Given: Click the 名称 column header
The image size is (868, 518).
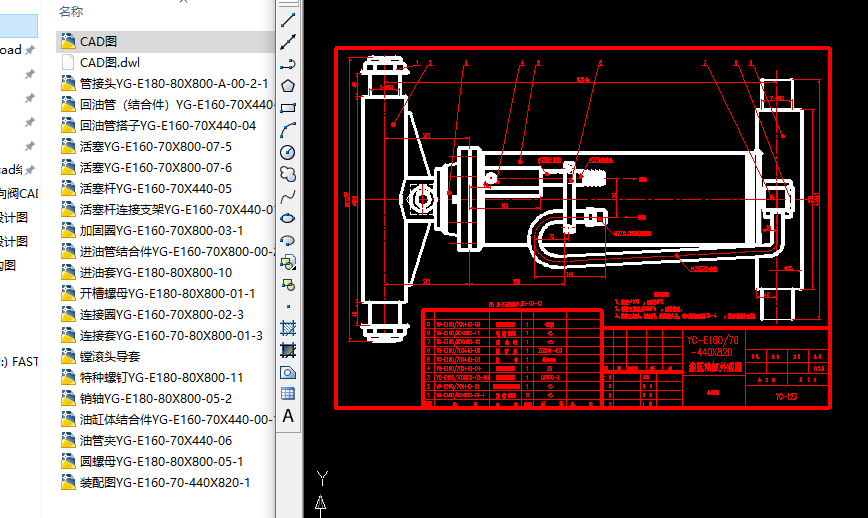Looking at the screenshot, I should click(x=71, y=11).
